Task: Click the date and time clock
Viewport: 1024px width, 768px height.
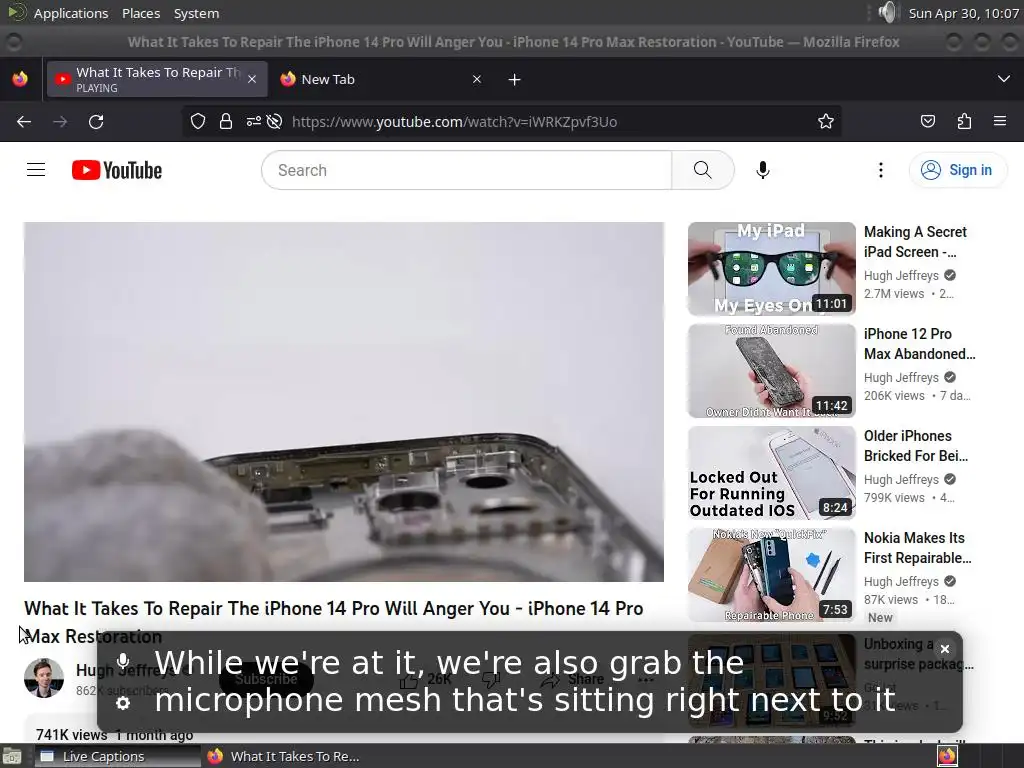Action: click(963, 13)
